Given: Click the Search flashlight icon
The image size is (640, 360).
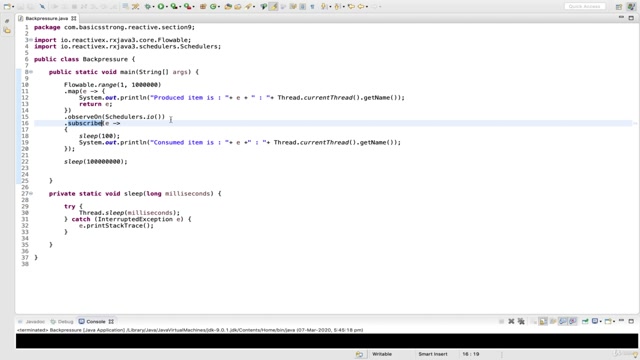Looking at the screenshot, I should pos(248,7).
